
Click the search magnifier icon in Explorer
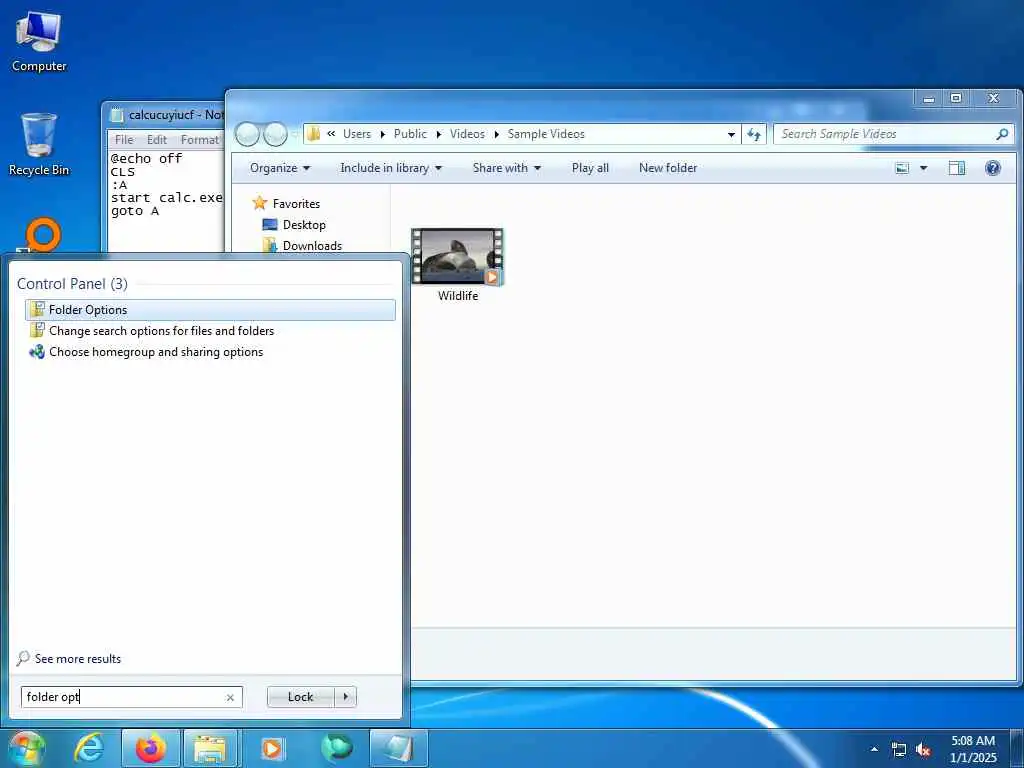pyautogui.click(x=1002, y=134)
